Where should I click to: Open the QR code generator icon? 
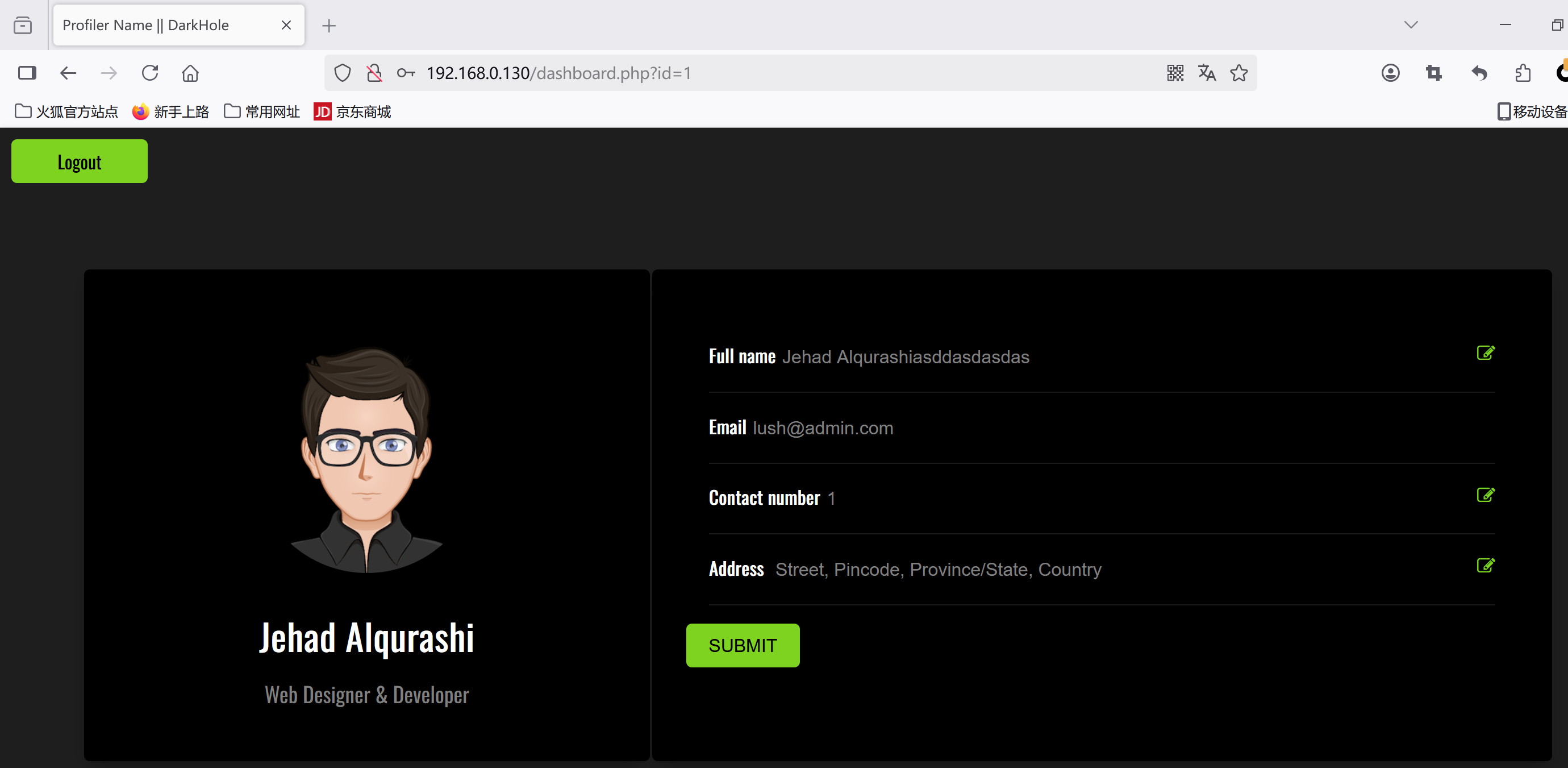click(1175, 73)
